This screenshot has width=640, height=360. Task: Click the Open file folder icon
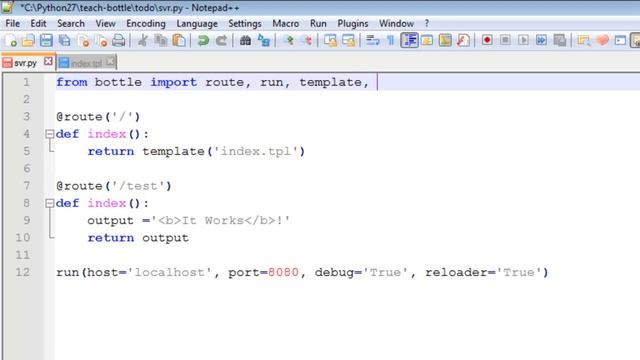28,40
